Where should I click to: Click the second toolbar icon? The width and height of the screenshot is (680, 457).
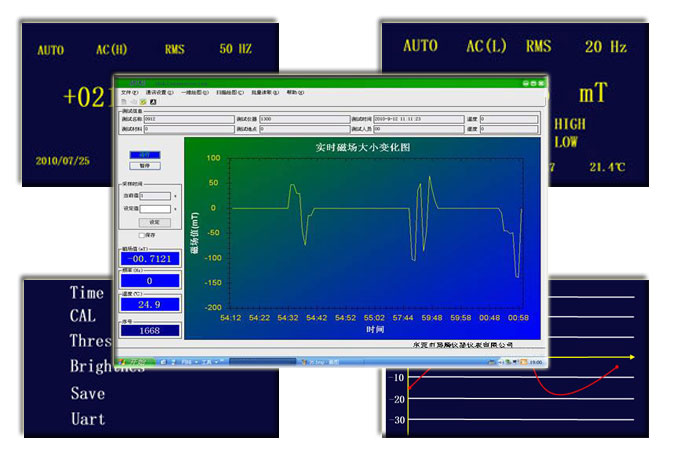[x=133, y=101]
